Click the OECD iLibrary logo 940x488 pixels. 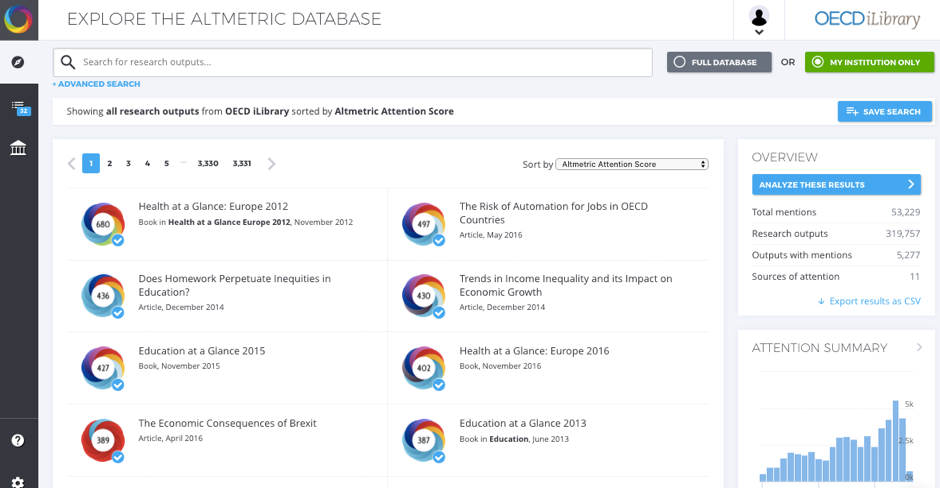tap(867, 19)
